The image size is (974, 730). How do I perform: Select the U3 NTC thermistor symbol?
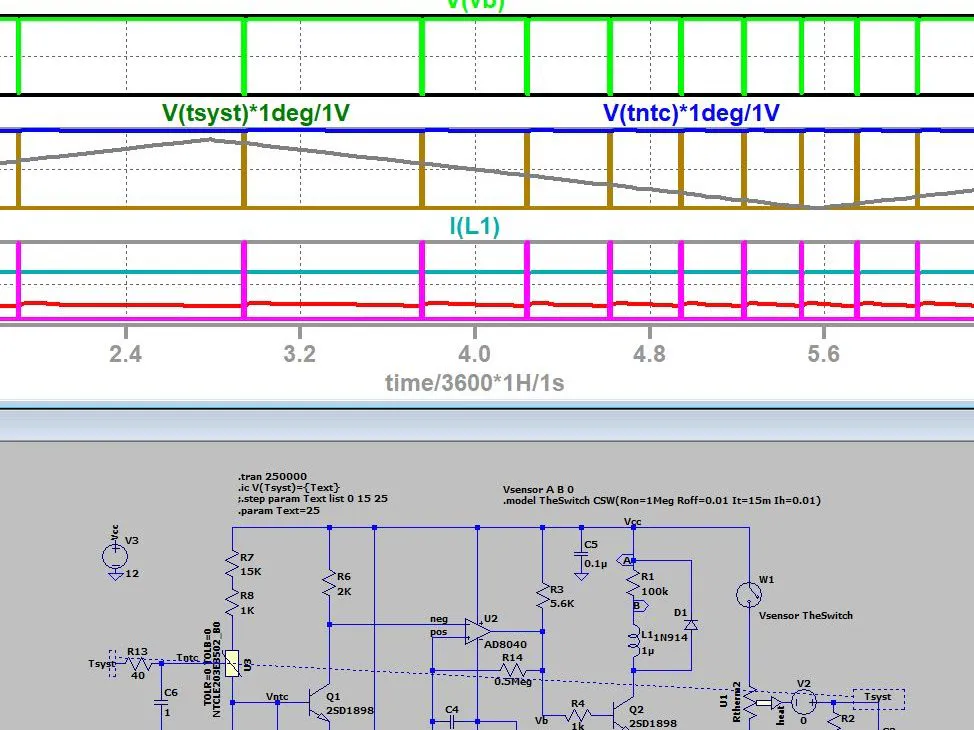point(232,664)
